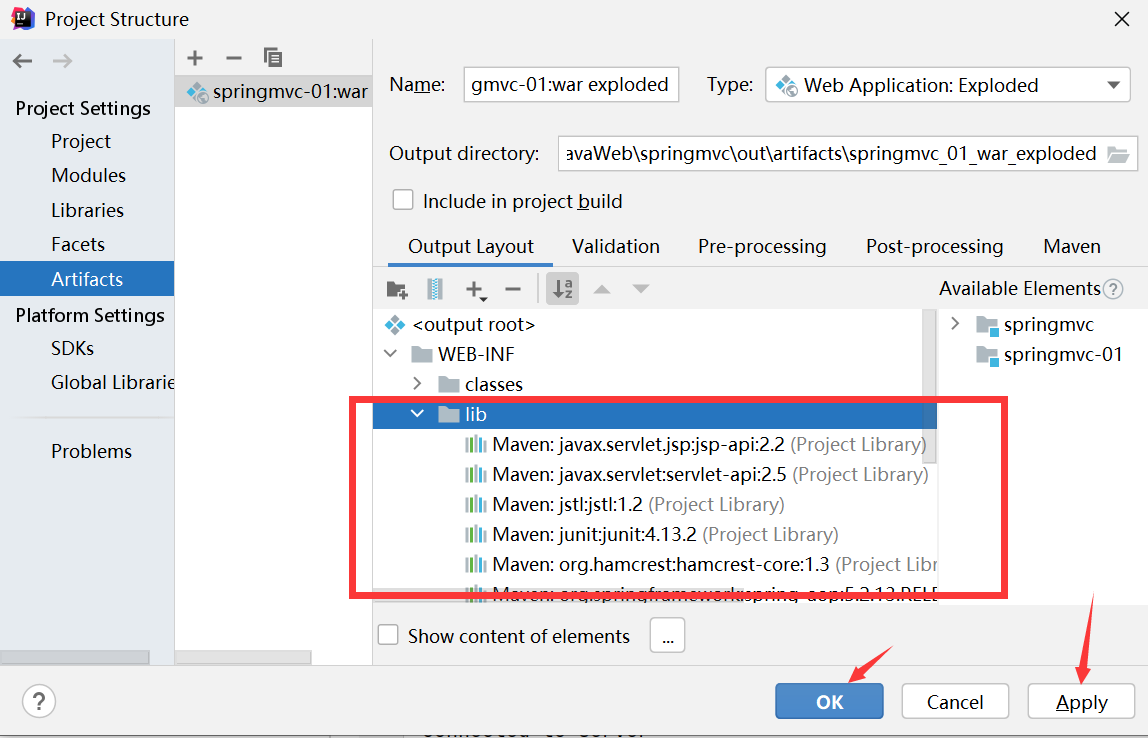Switch to the Maven tab
Screen dimensions: 1148x738
1072,247
